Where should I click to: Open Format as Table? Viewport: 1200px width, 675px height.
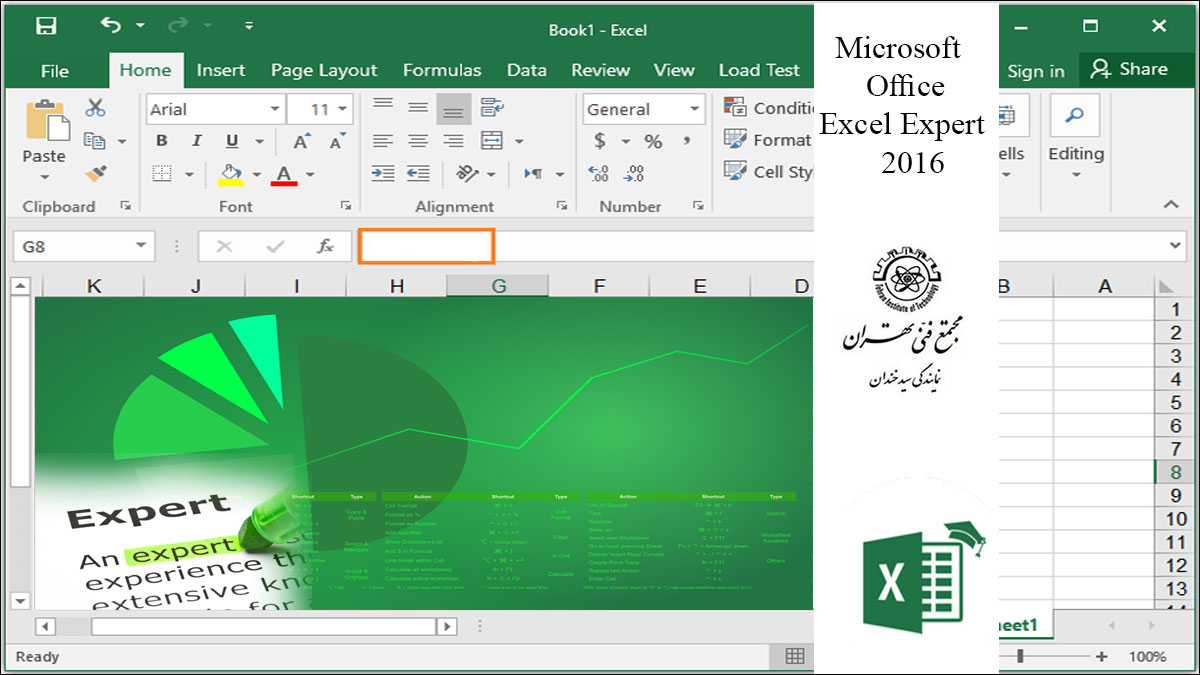(767, 140)
